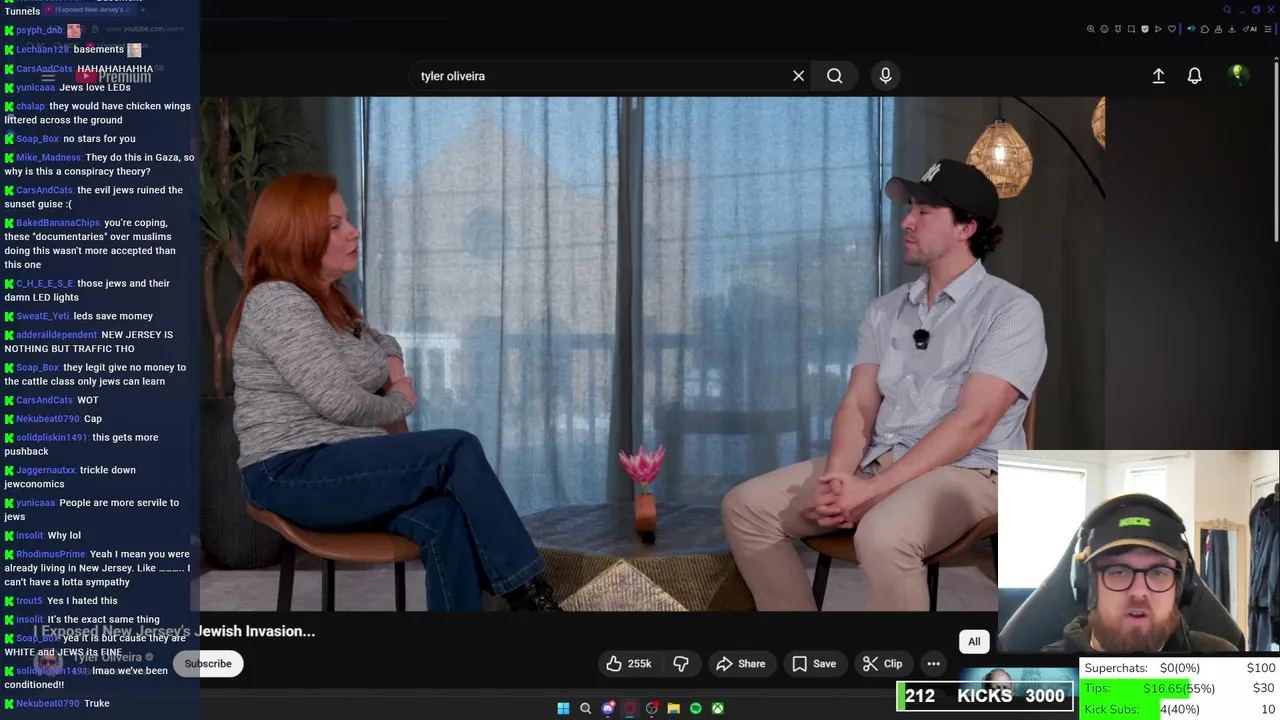Open OBS Studio from the taskbar
The width and height of the screenshot is (1280, 720).
[652, 708]
